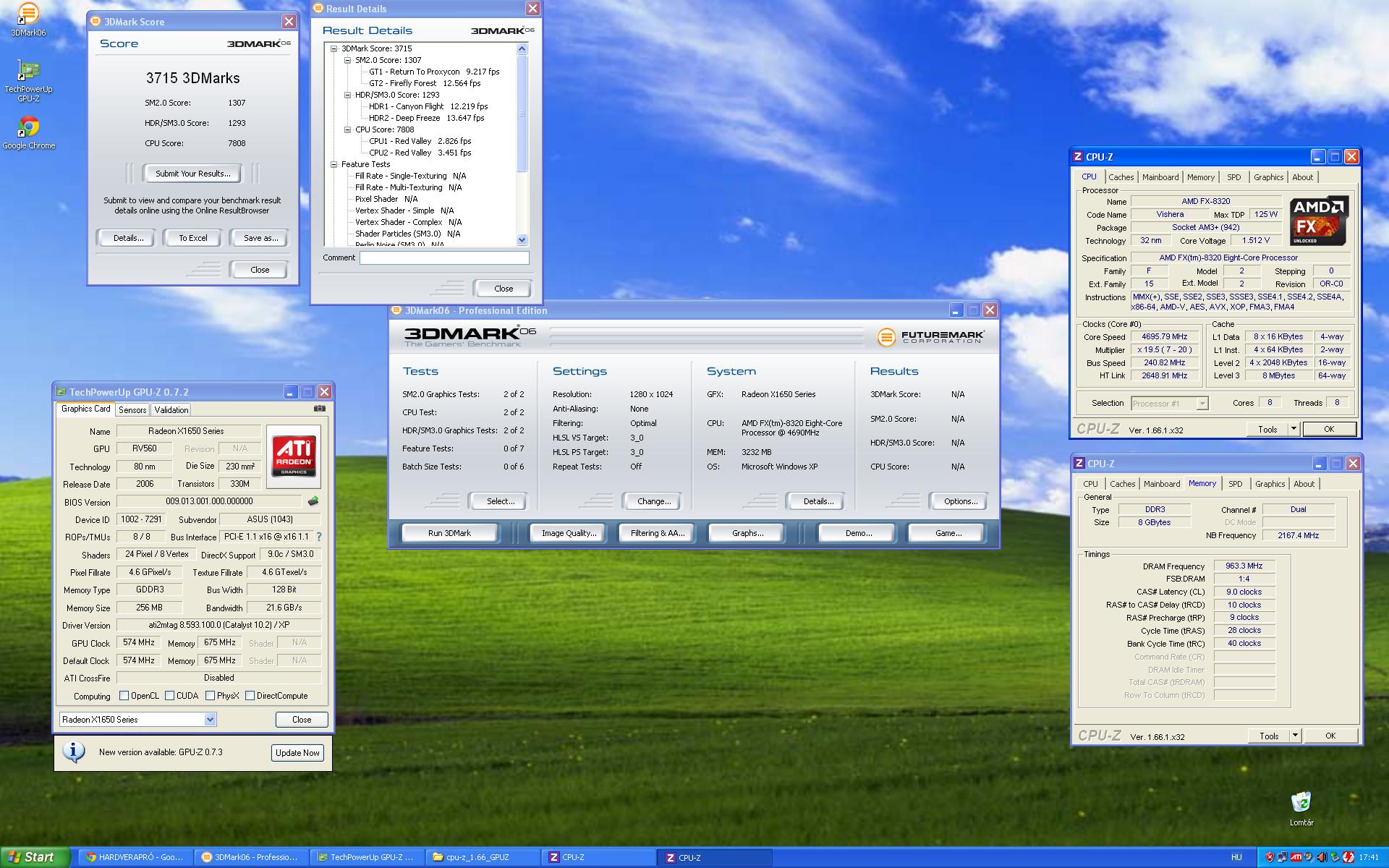Image resolution: width=1389 pixels, height=868 pixels.
Task: Click the volume speaker tray icon
Action: pyautogui.click(x=1322, y=857)
